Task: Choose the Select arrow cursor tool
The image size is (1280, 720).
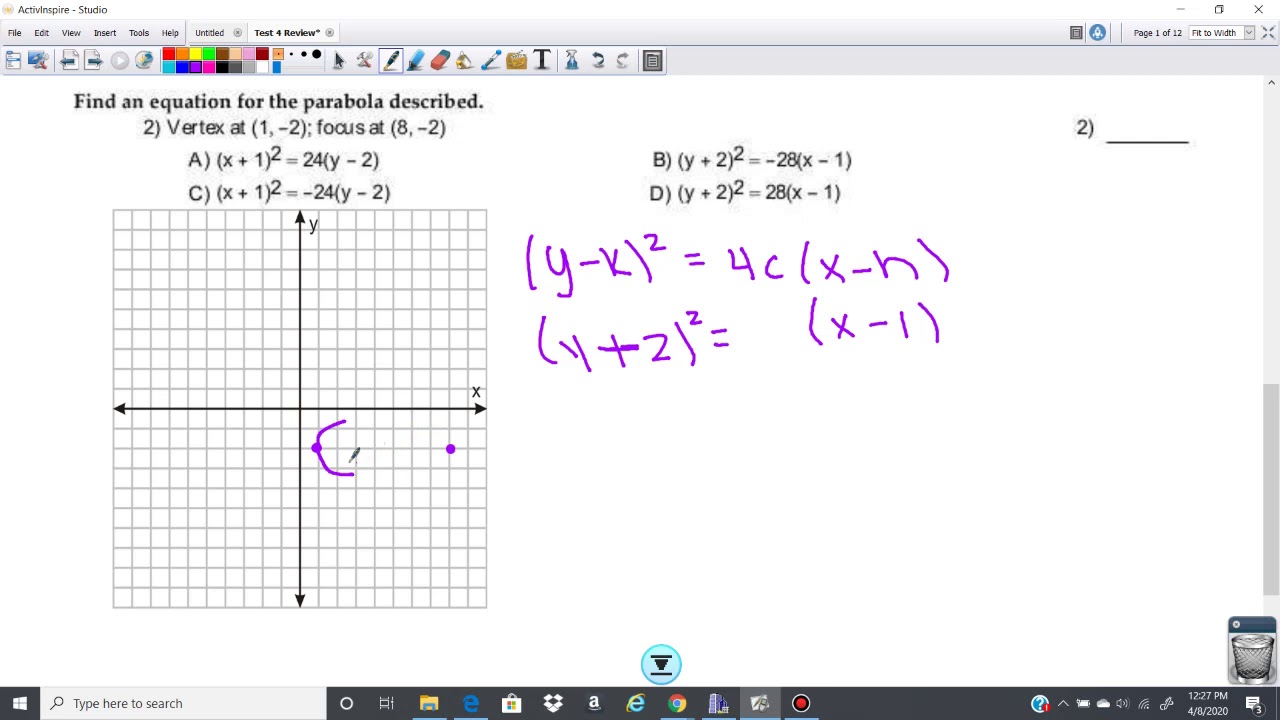Action: [339, 61]
